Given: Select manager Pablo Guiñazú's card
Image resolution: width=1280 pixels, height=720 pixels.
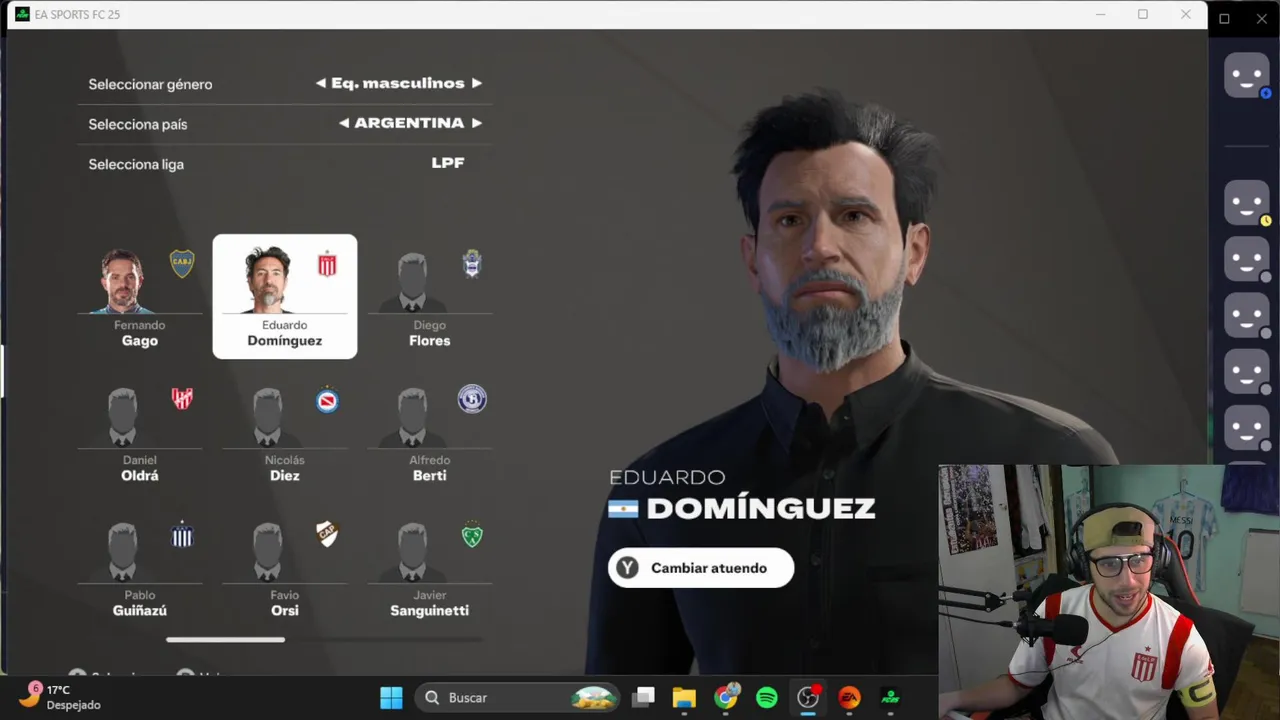Looking at the screenshot, I should pyautogui.click(x=140, y=568).
